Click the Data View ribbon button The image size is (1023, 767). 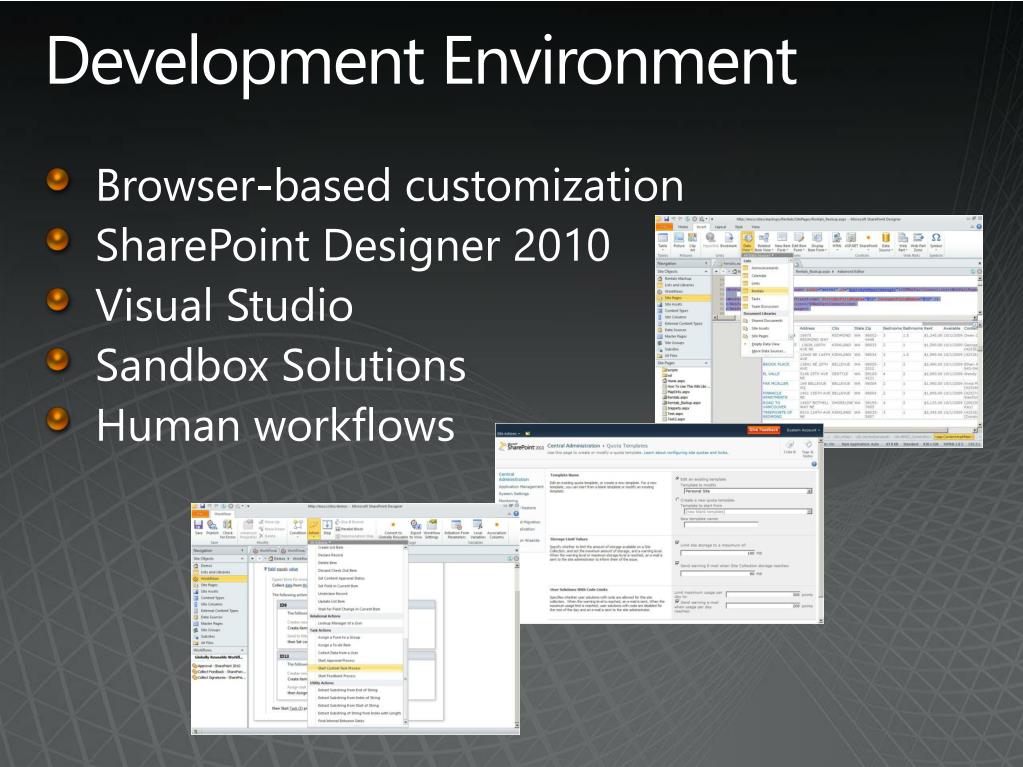click(x=748, y=241)
